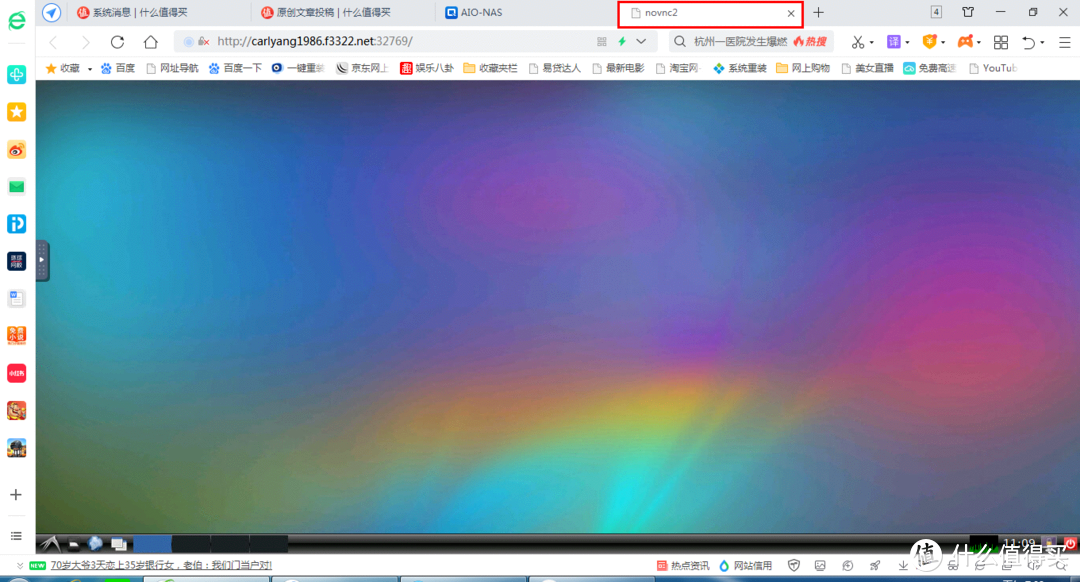Open the four-square extensions grid icon

point(1001,43)
